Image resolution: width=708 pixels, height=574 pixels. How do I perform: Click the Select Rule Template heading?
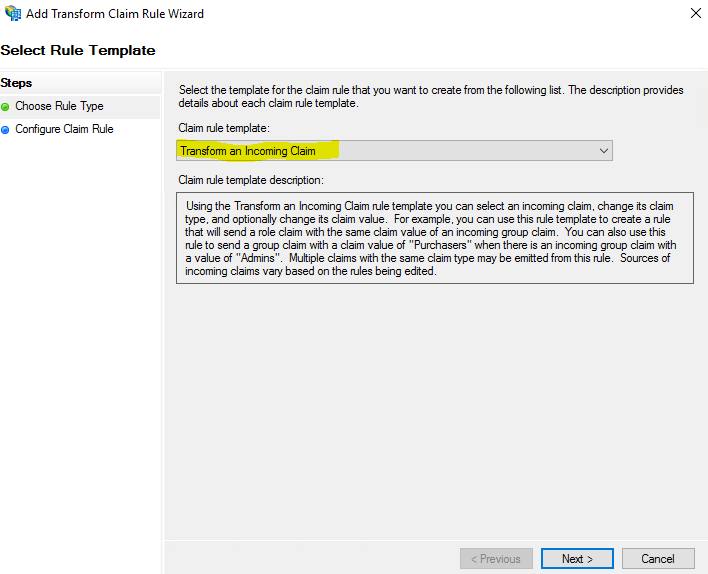tap(78, 50)
